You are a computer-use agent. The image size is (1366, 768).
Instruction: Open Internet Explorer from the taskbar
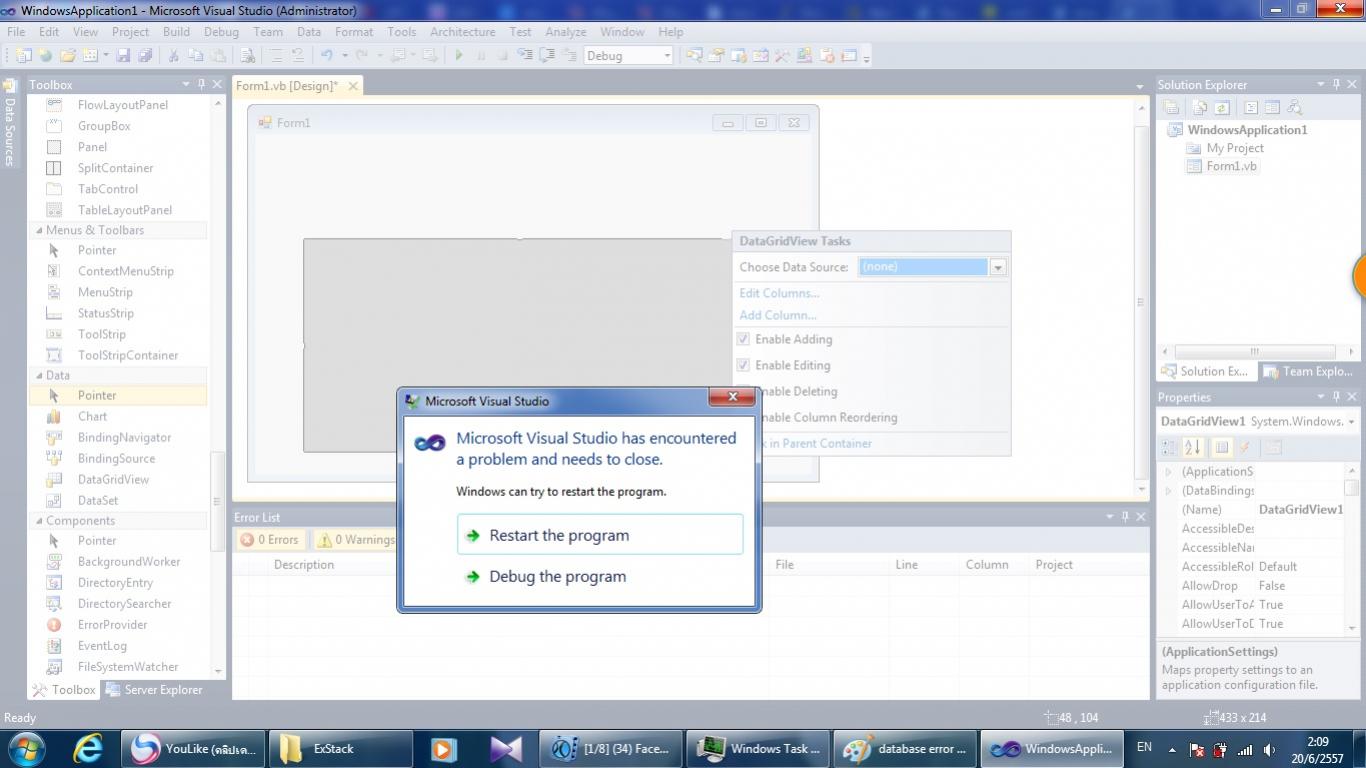click(x=89, y=748)
